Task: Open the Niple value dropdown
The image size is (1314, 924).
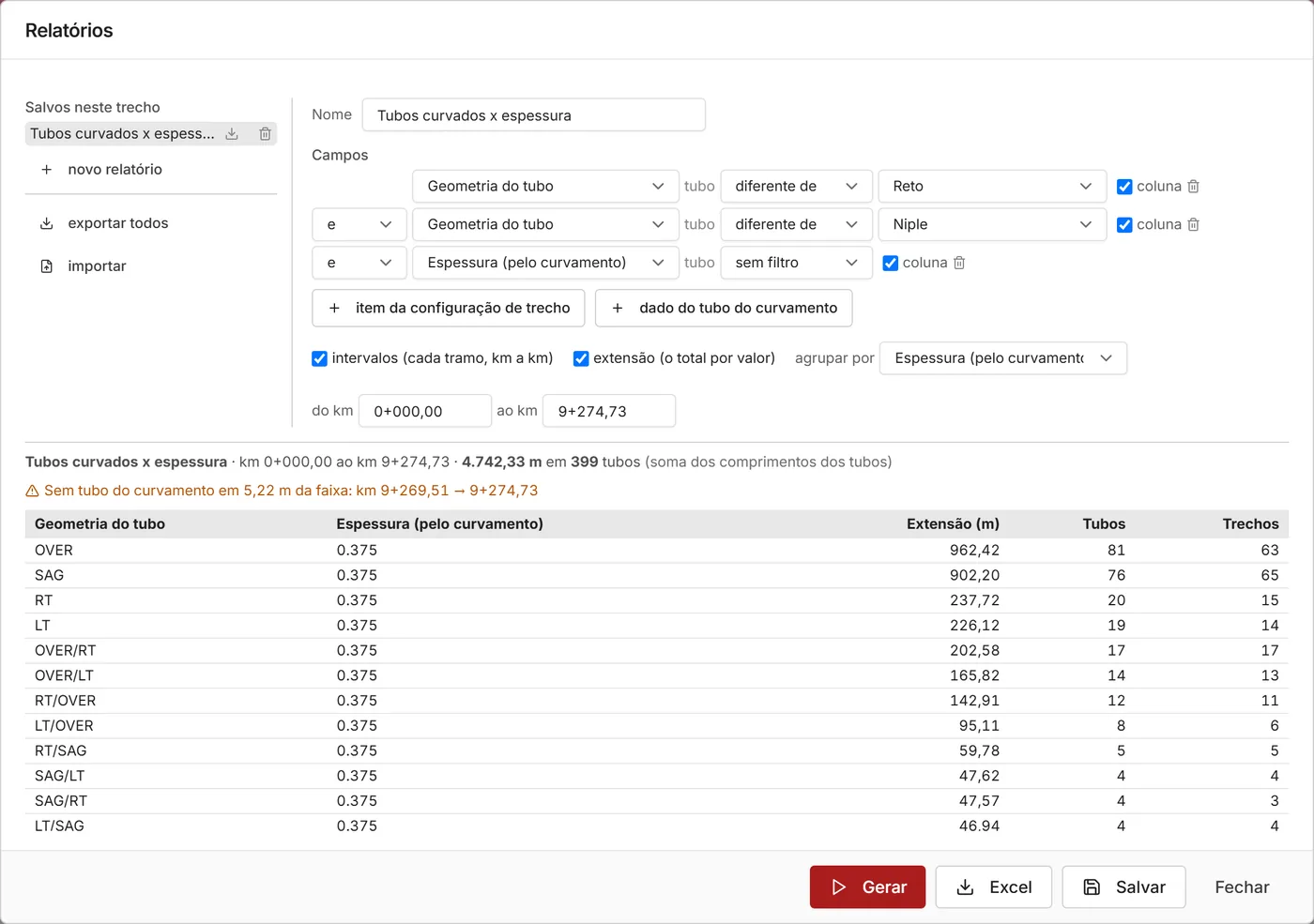Action: [x=992, y=225]
